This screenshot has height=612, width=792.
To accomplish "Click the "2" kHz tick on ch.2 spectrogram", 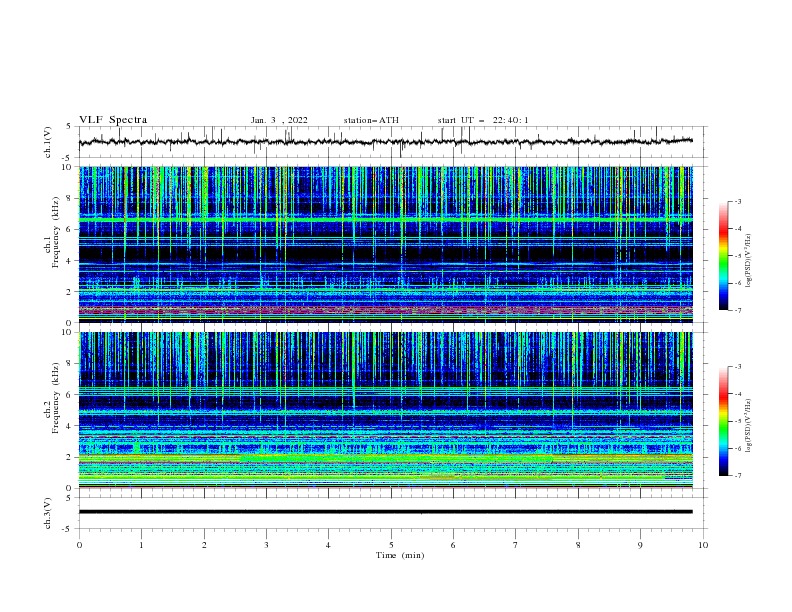I will tap(70, 457).
